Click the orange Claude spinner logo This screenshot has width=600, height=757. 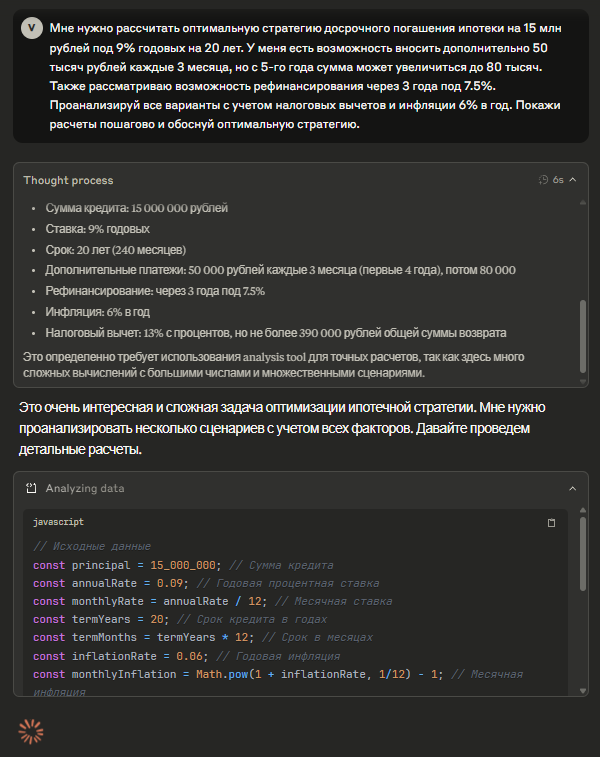31,731
